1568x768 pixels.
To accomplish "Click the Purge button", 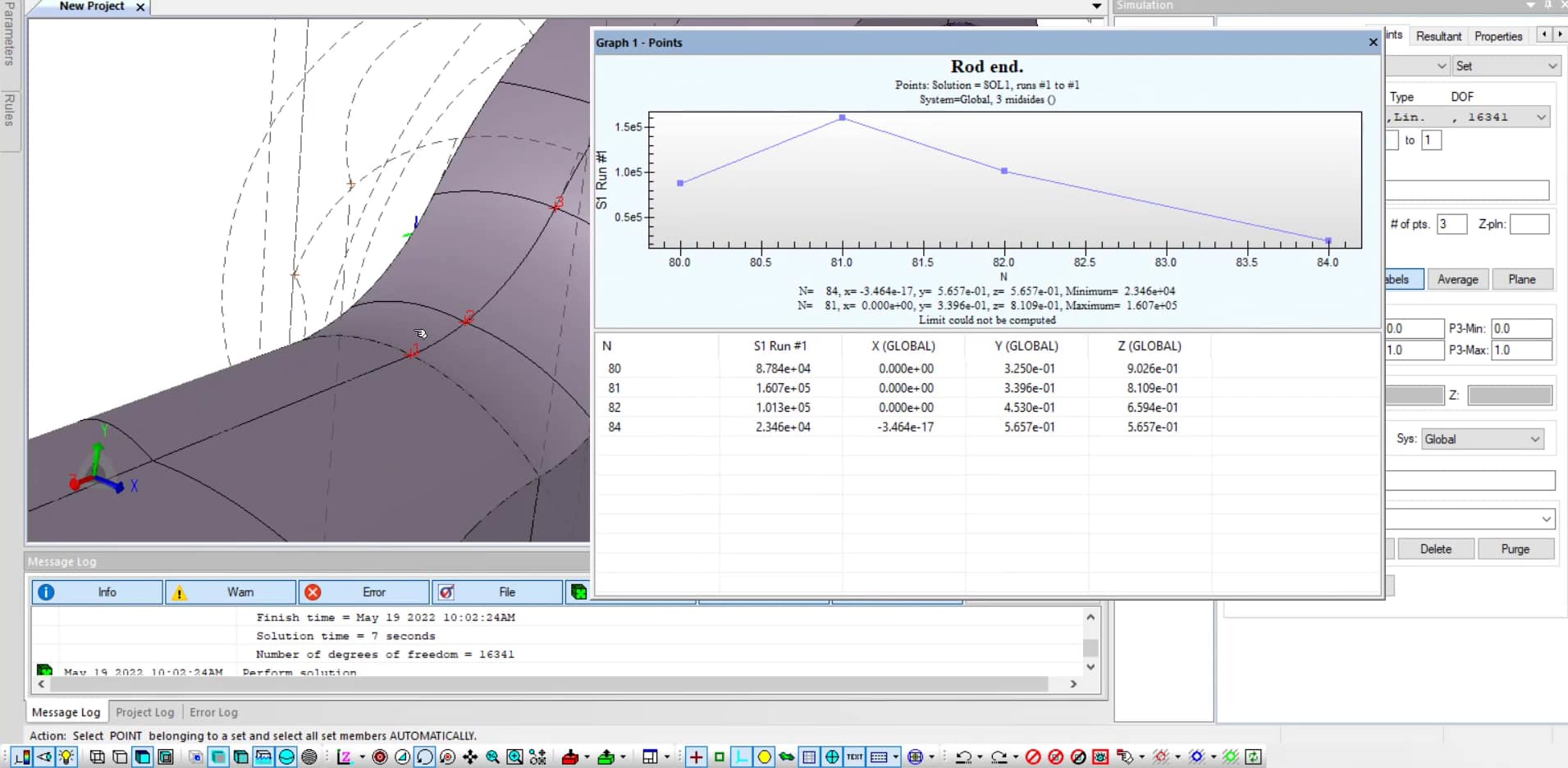I will coord(1515,548).
